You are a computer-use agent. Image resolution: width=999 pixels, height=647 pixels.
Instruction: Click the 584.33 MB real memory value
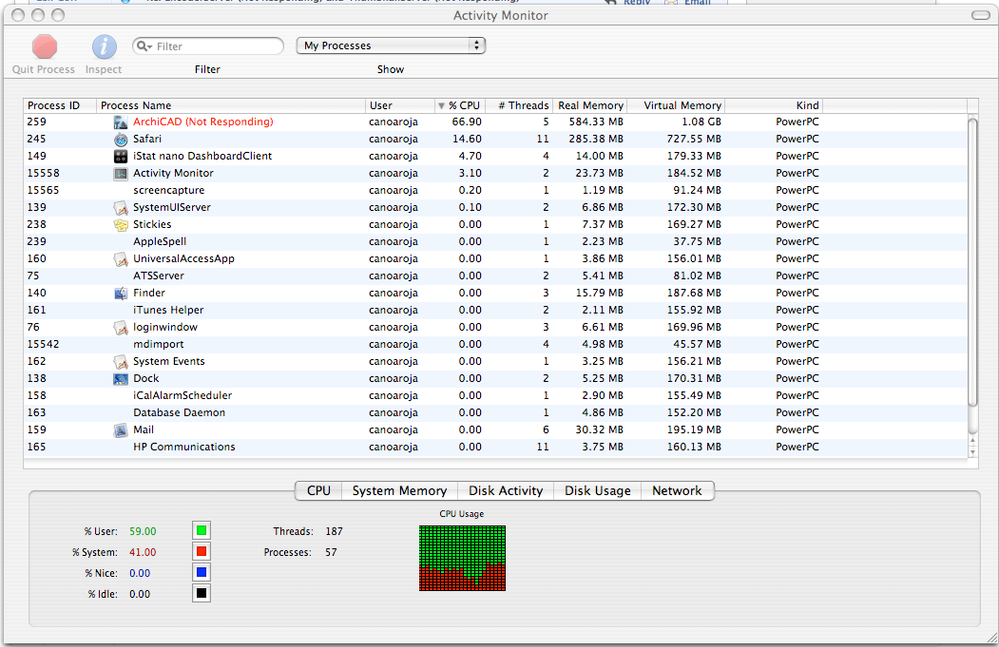(x=596, y=122)
